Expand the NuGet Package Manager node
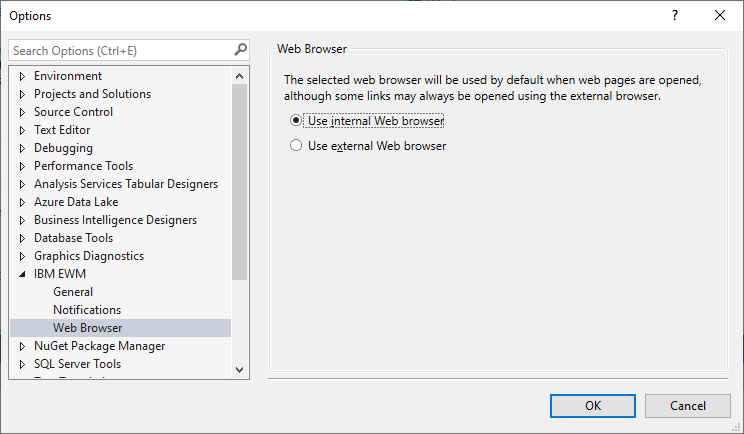Viewport: 744px width, 434px height. click(x=23, y=346)
